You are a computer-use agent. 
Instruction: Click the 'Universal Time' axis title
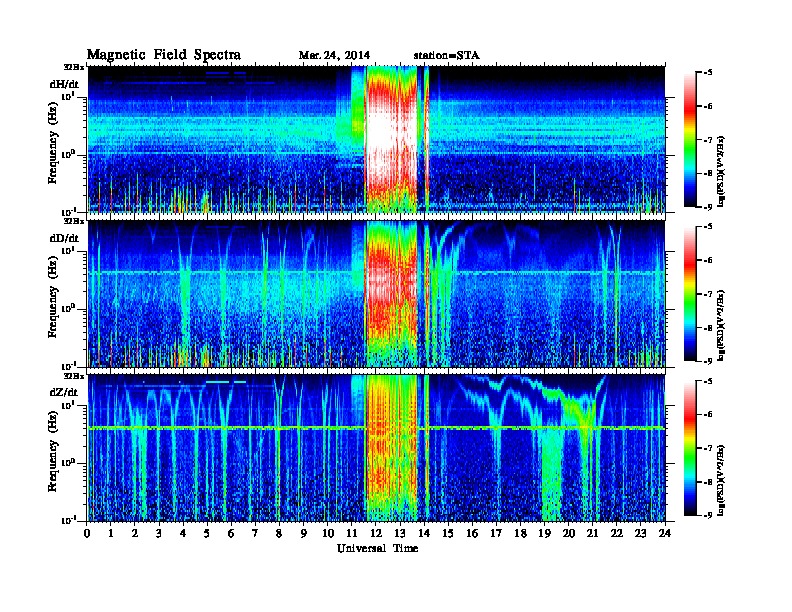tap(377, 548)
